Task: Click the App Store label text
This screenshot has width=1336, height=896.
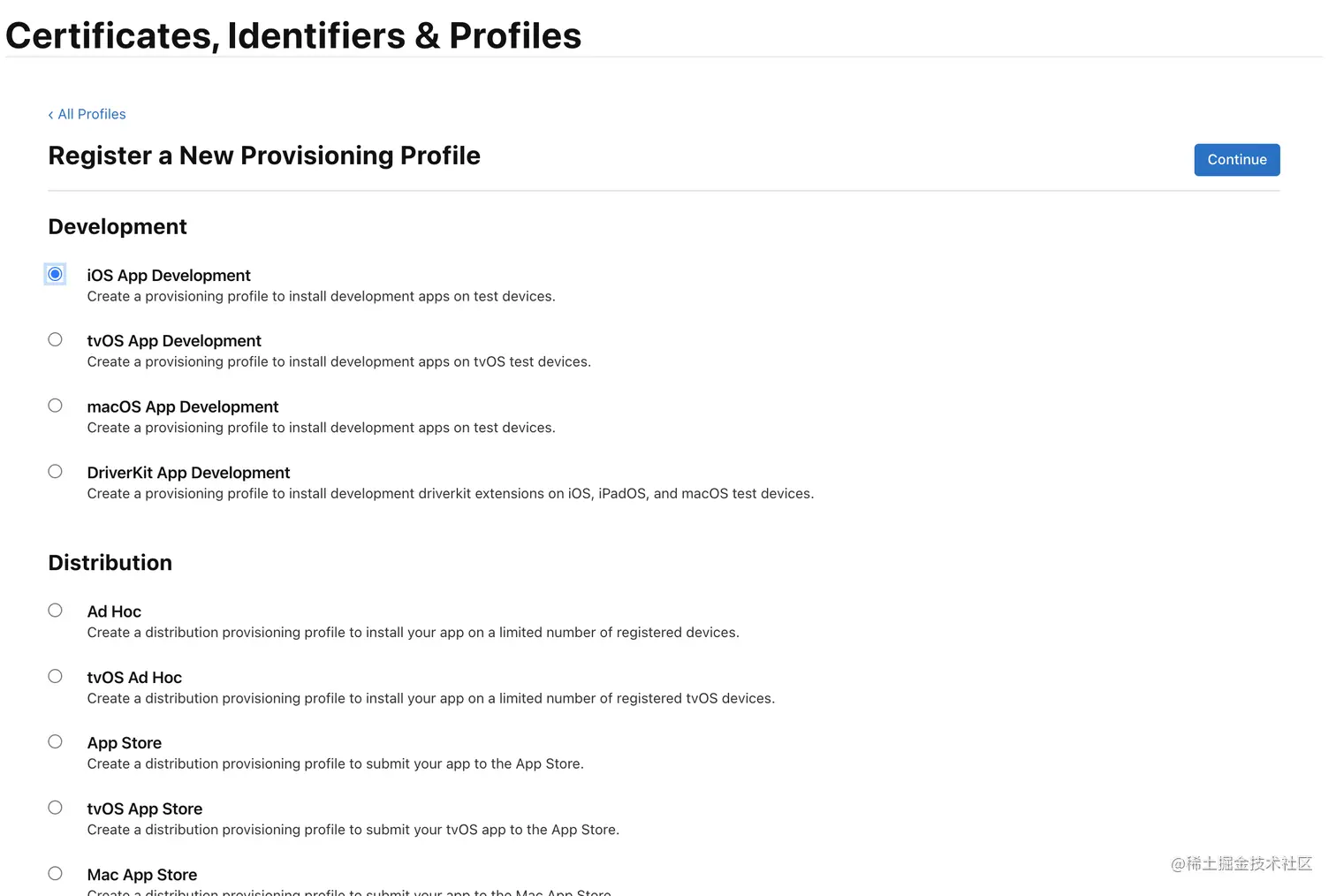Action: pyautogui.click(x=125, y=743)
